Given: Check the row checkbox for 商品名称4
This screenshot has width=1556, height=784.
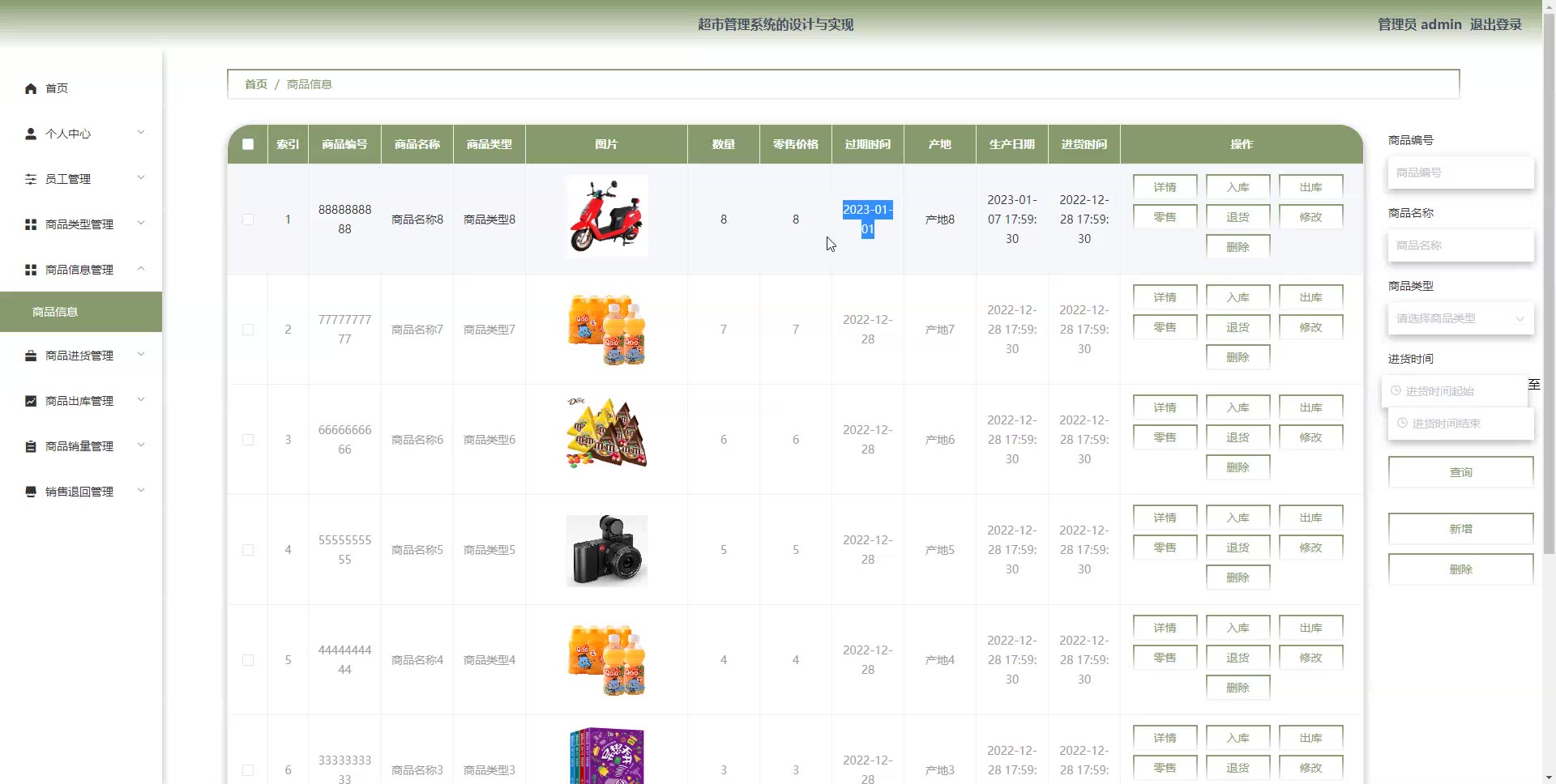Looking at the screenshot, I should coord(248,660).
